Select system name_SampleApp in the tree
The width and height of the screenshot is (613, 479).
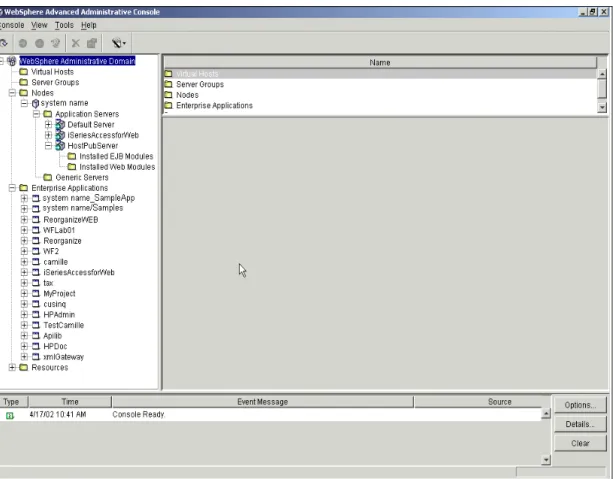pos(89,198)
